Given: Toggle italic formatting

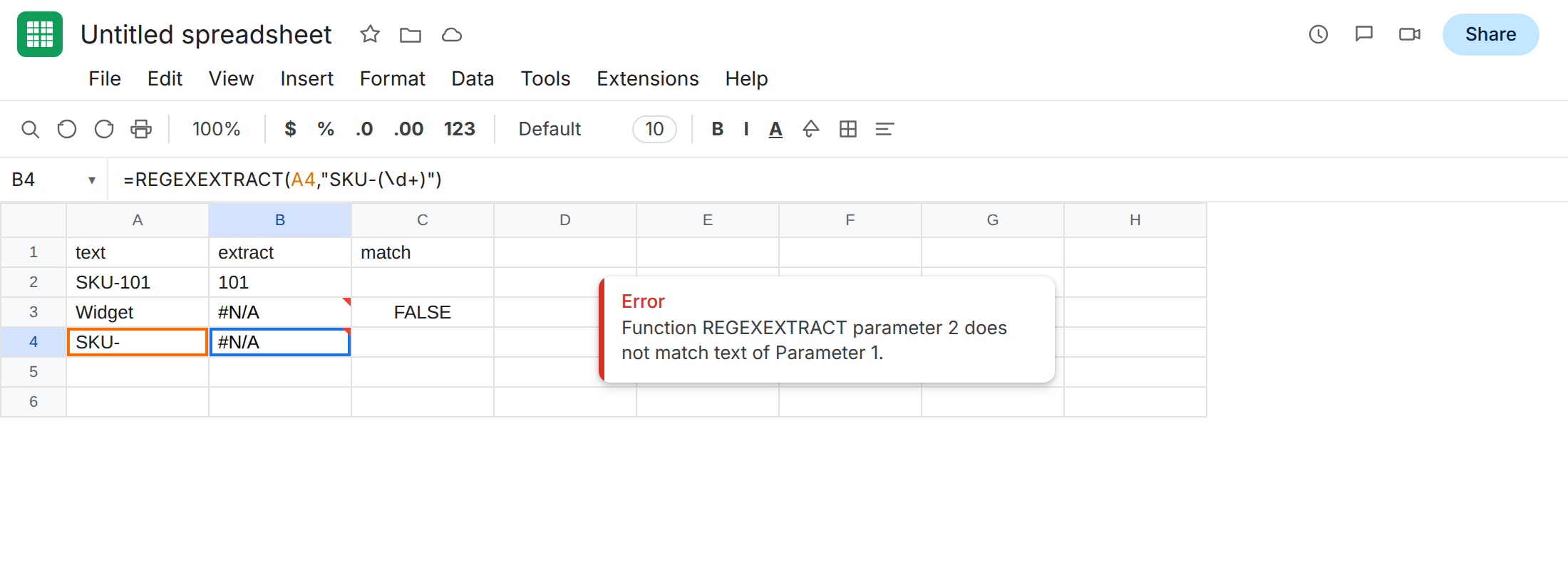Looking at the screenshot, I should coord(746,129).
